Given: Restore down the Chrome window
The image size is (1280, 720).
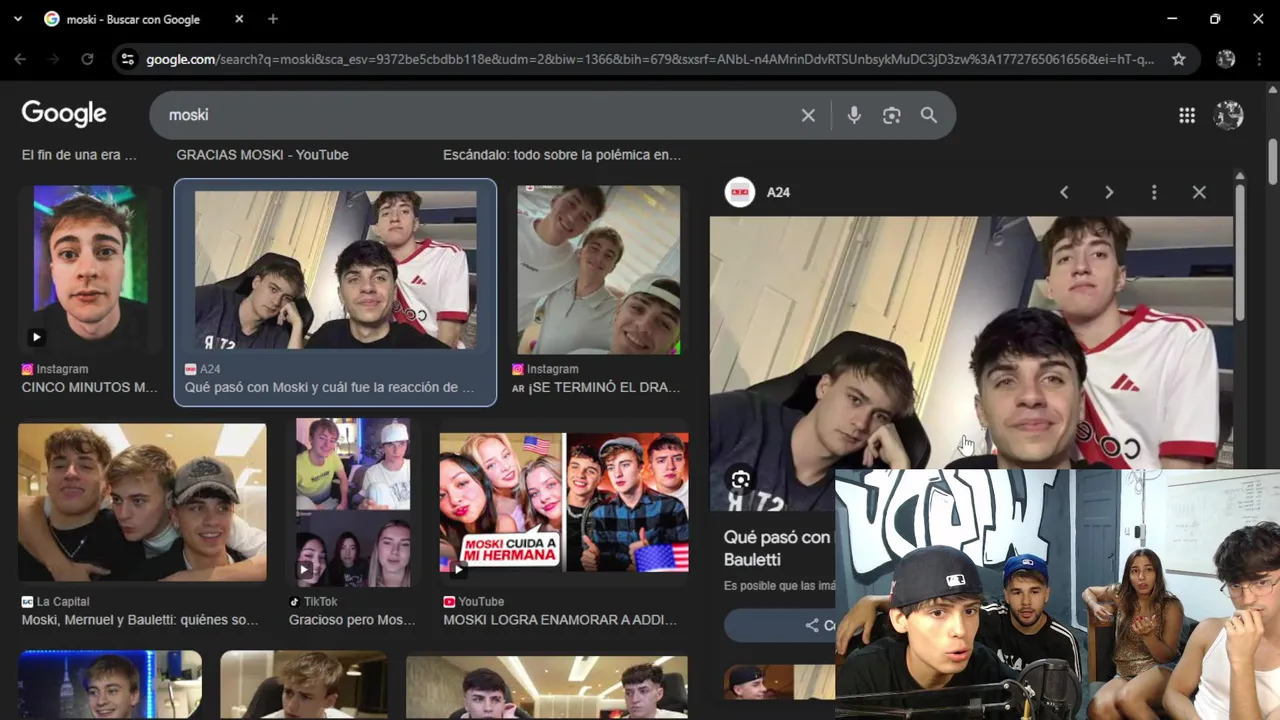Looking at the screenshot, I should pos(1215,19).
